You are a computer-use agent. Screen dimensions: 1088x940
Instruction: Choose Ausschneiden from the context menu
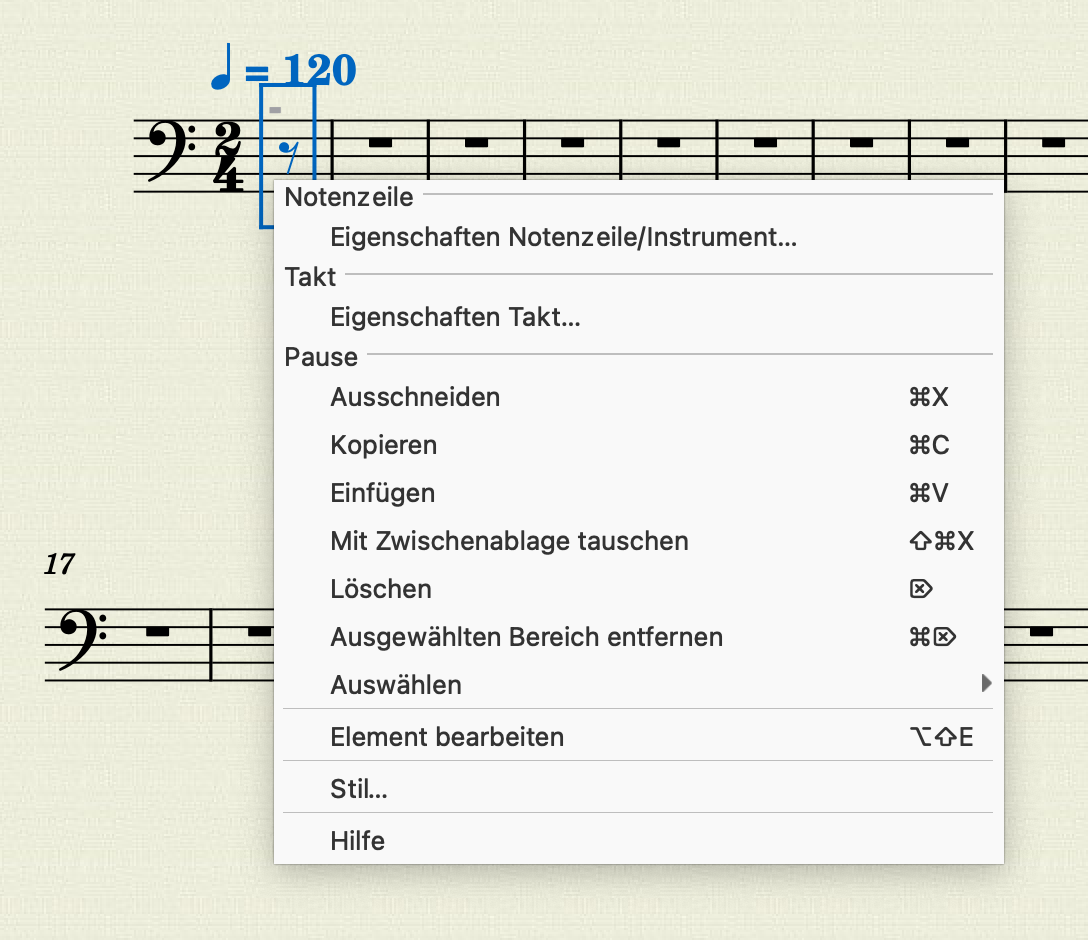[x=415, y=396]
